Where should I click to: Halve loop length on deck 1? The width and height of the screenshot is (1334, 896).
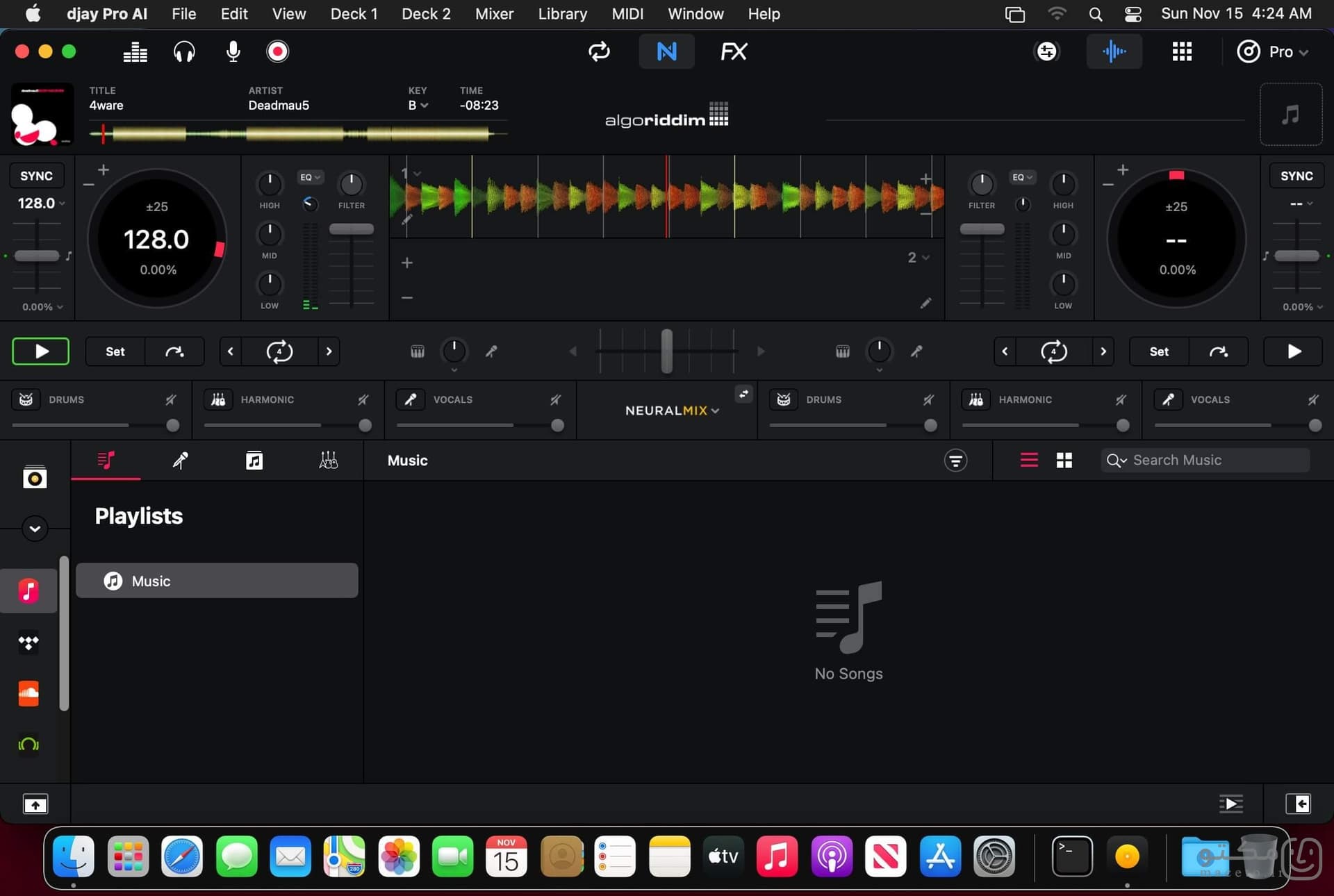(231, 351)
